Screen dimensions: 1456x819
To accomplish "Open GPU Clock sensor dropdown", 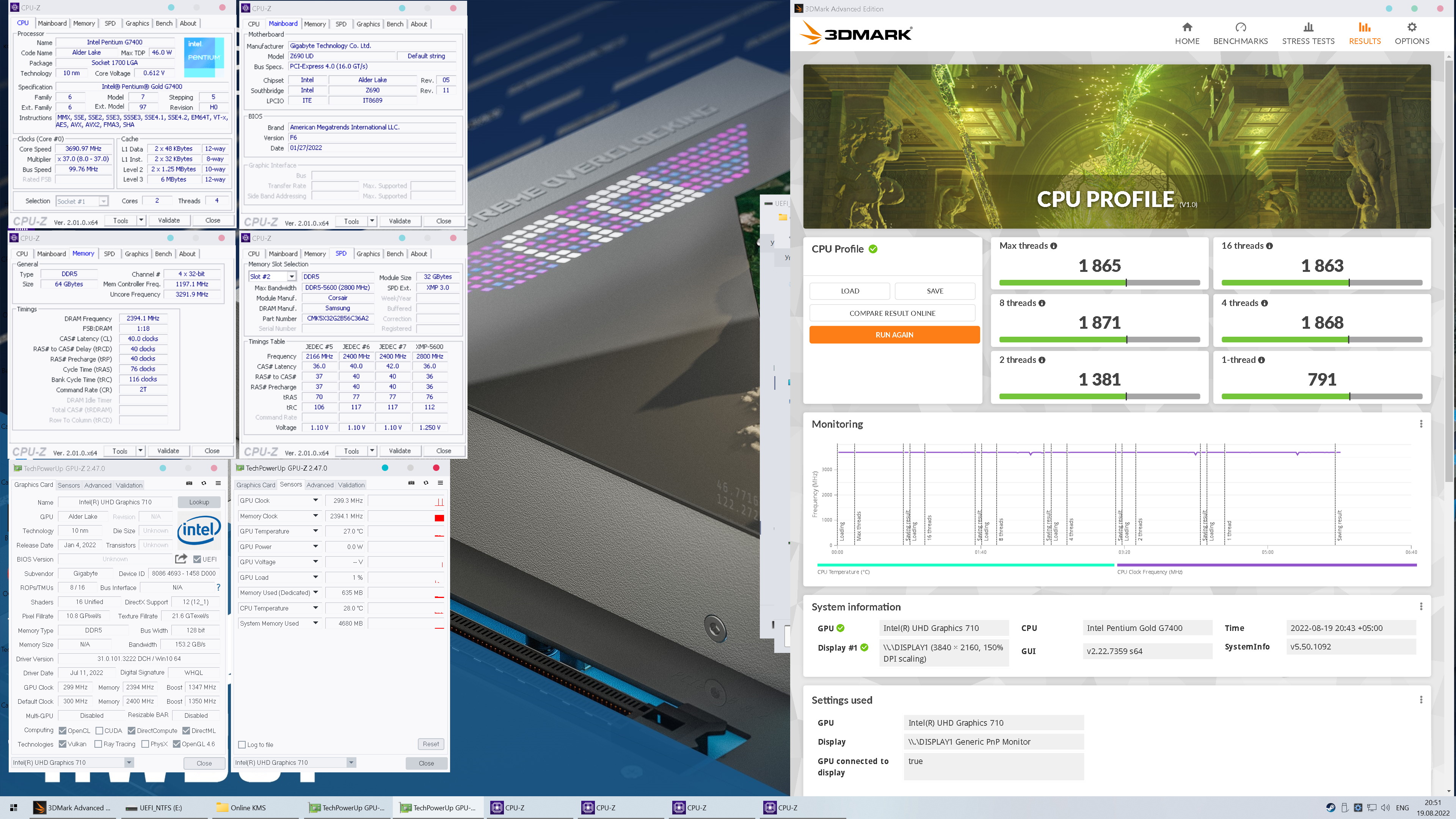I will (315, 500).
